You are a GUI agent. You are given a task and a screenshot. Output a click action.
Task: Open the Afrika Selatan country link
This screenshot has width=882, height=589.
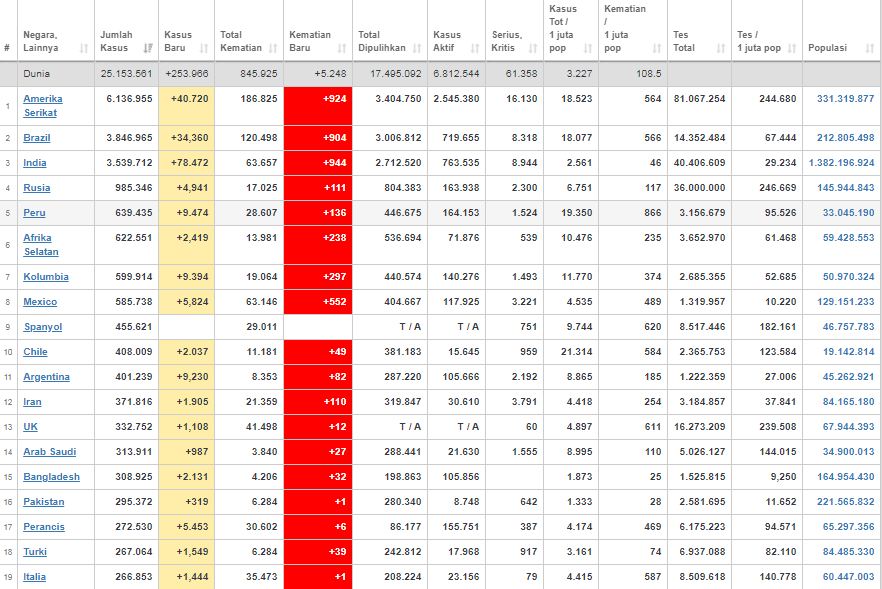coord(40,245)
